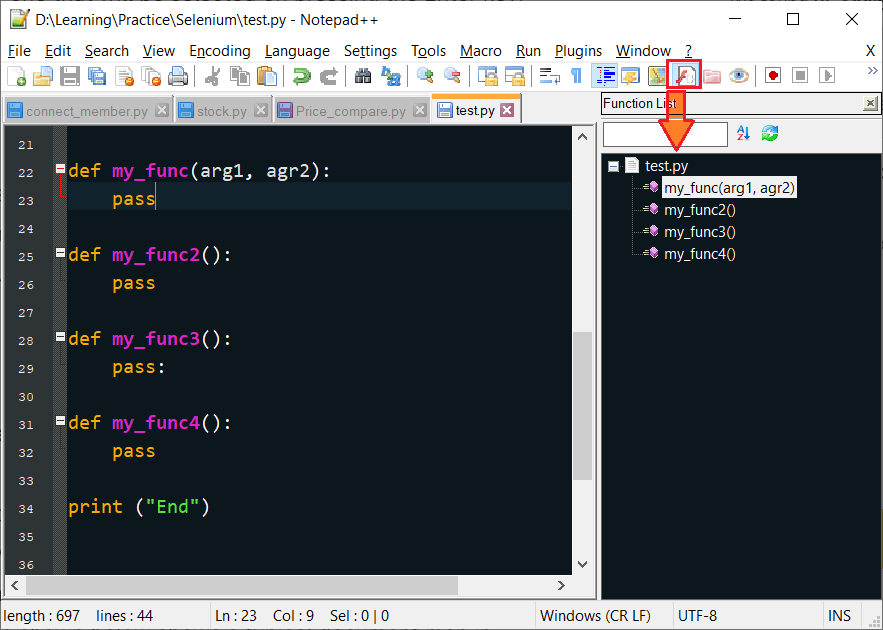Screen dimensions: 883x630
Task: Click the Playback macro icon
Action: 827,75
